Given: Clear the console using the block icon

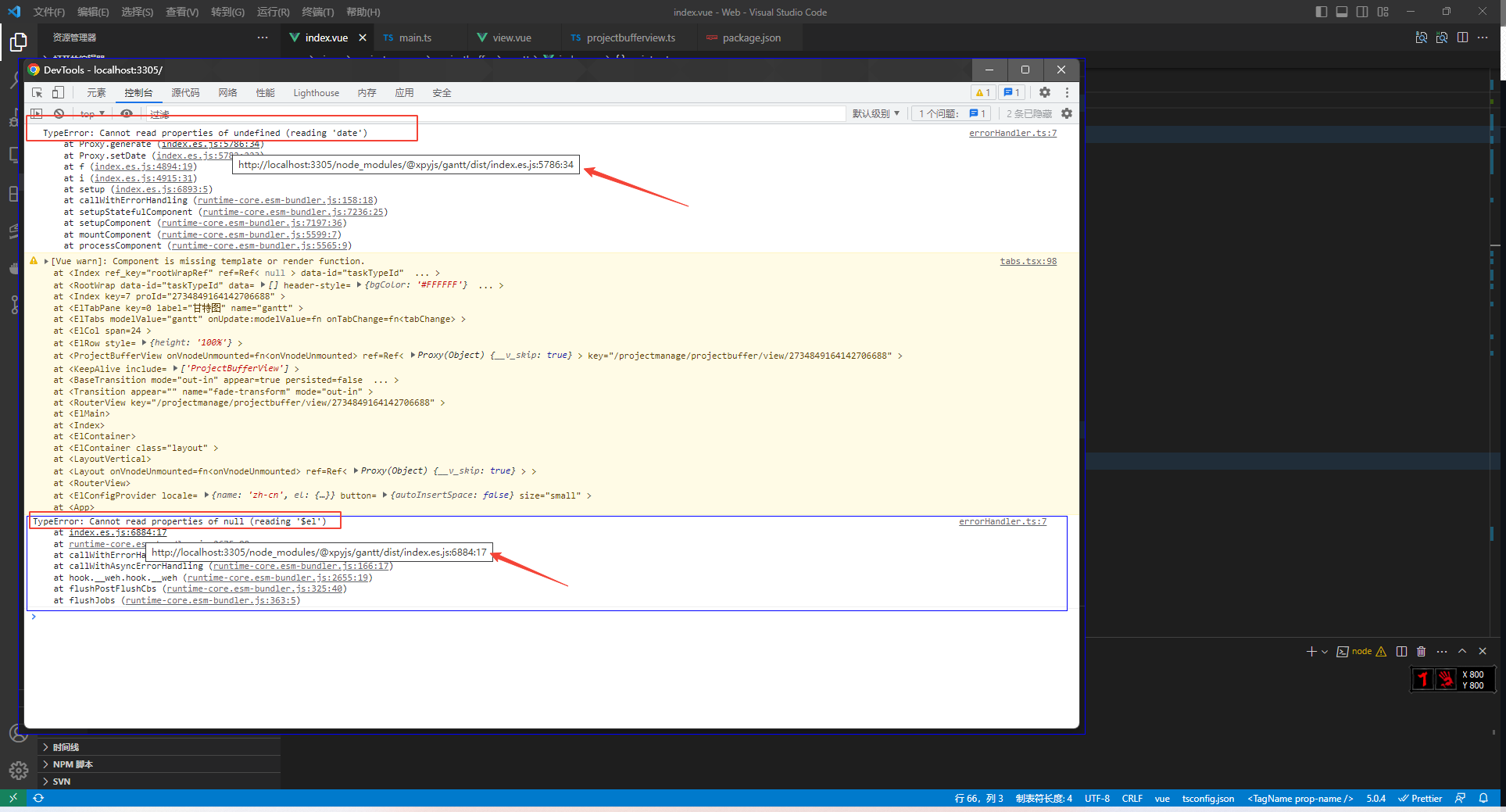Looking at the screenshot, I should (59, 113).
